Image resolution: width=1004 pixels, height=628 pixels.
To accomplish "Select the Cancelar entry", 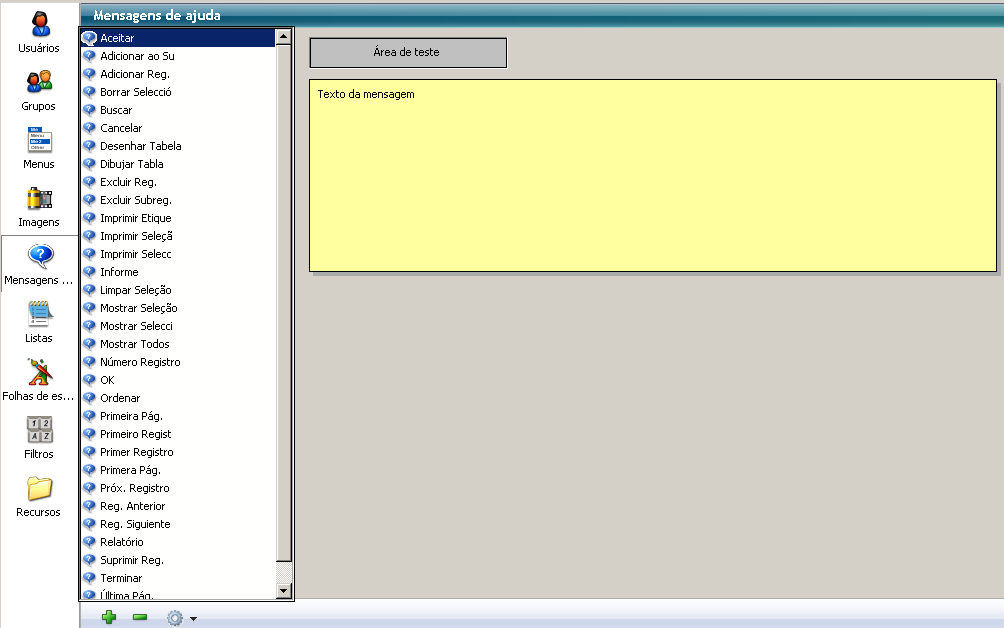I will coord(178,128).
